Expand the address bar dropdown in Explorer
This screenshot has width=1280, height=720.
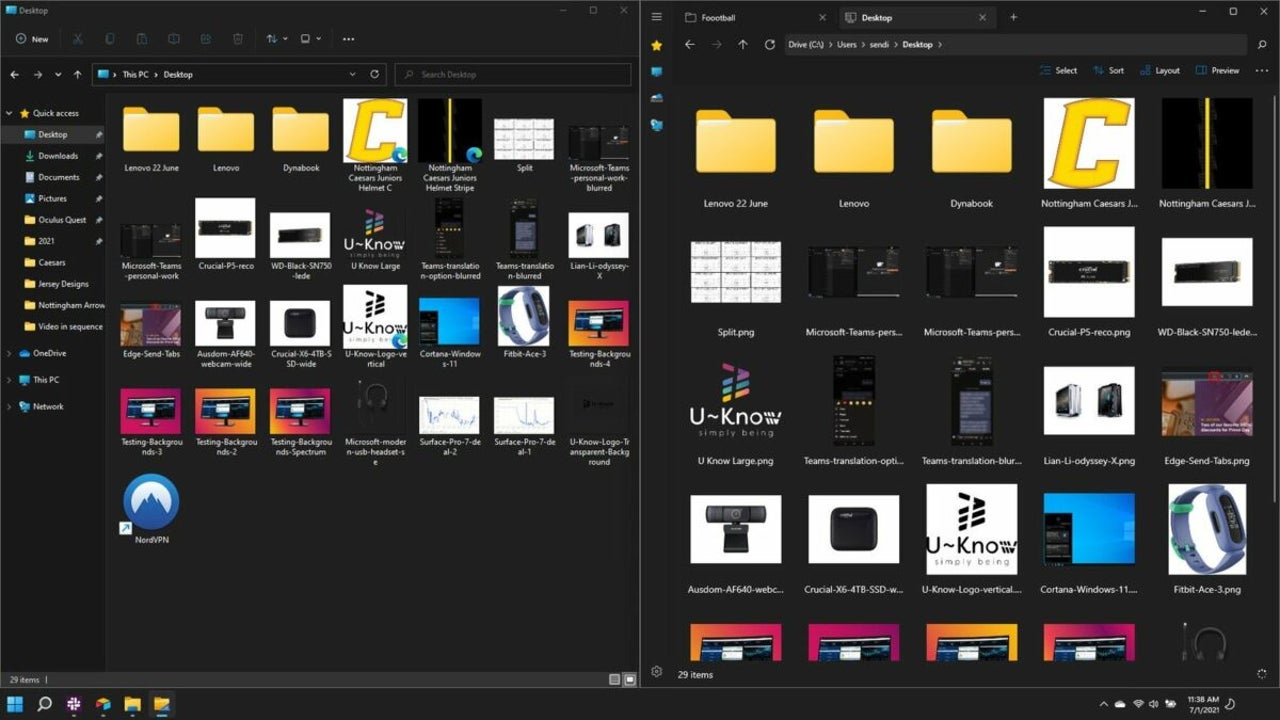(x=352, y=74)
